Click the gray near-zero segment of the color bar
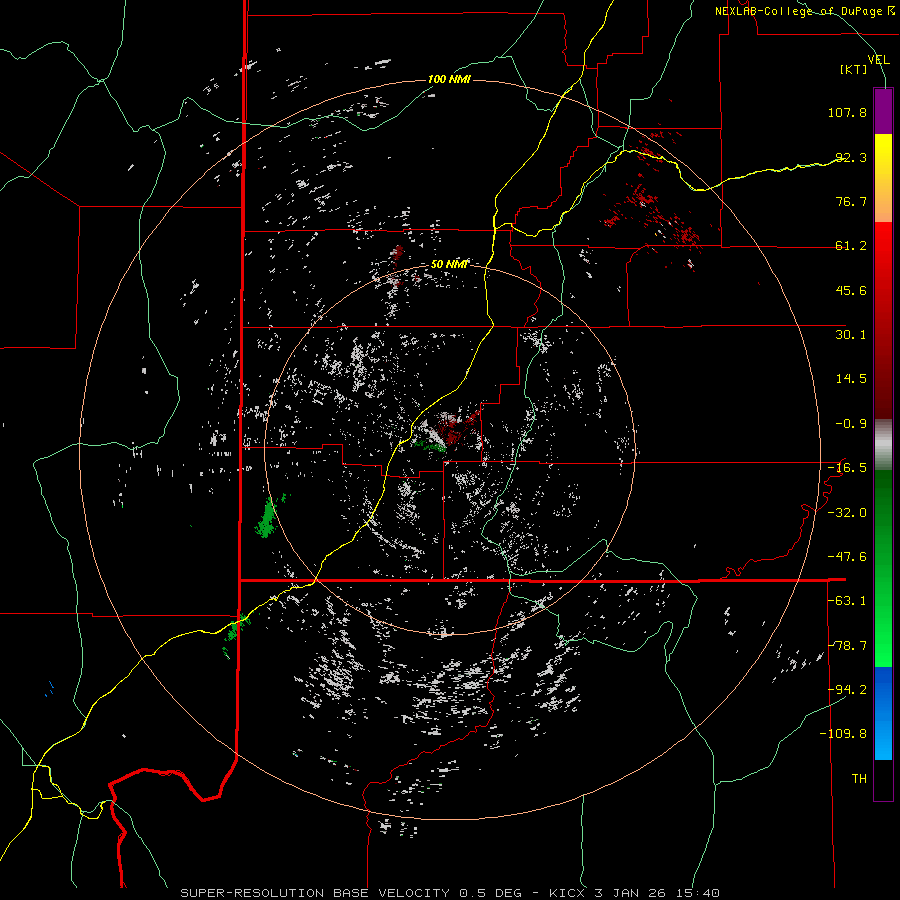Image resolution: width=900 pixels, height=900 pixels. [x=883, y=445]
